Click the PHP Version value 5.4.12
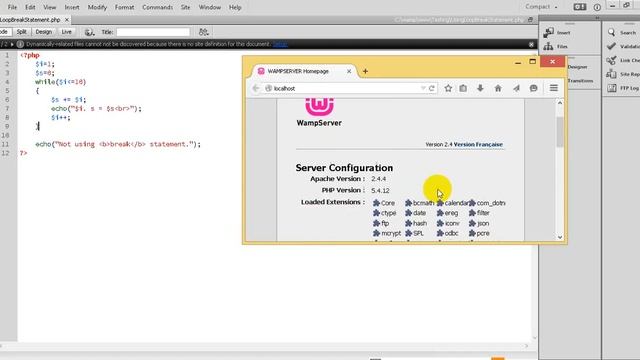 point(380,191)
